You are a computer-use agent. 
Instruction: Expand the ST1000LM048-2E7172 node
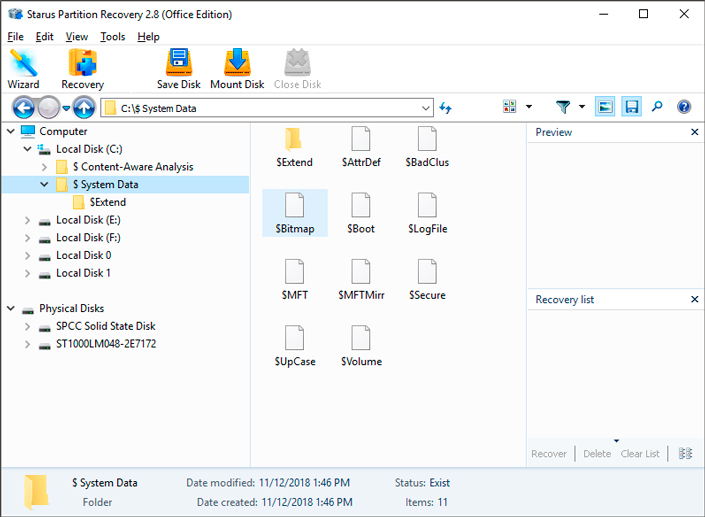pos(27,344)
